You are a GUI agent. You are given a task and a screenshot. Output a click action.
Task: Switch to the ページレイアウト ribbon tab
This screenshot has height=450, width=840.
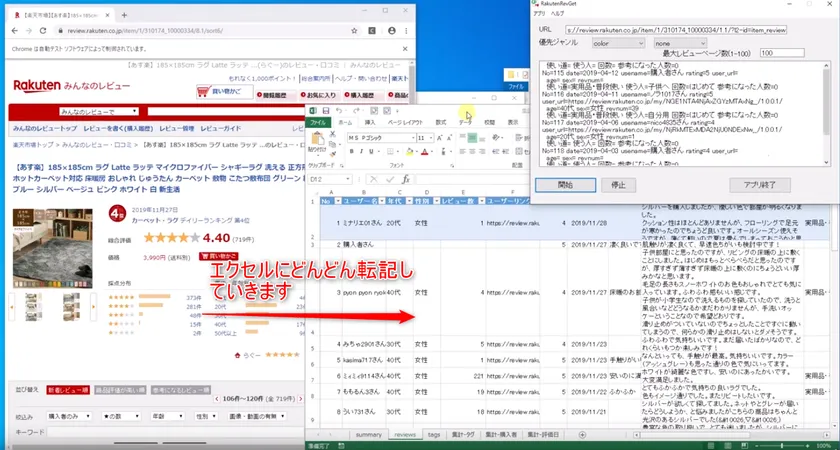point(405,122)
